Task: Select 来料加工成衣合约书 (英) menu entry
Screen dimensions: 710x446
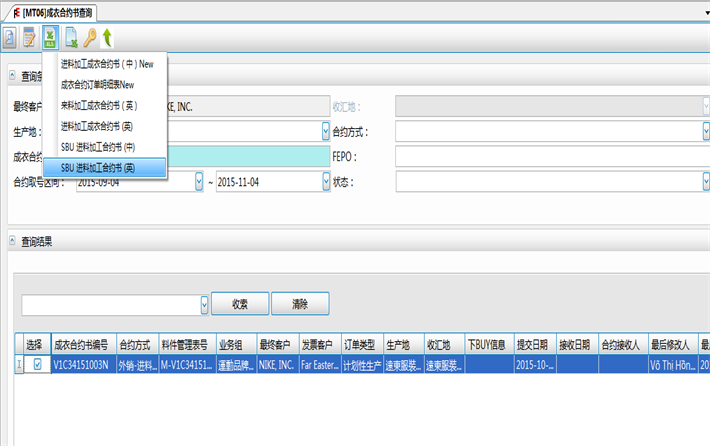Action: [99, 105]
